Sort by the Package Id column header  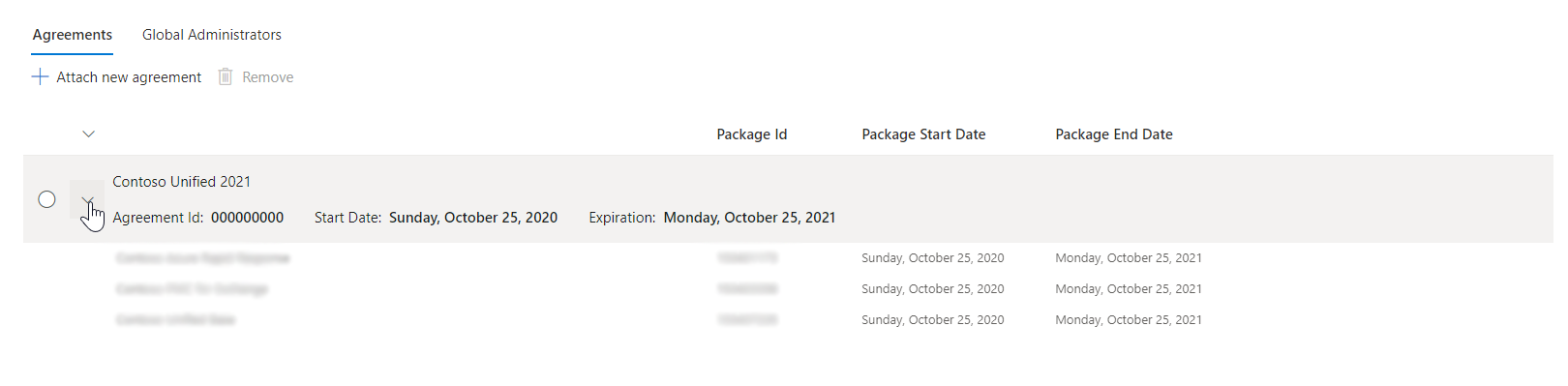coord(752,134)
